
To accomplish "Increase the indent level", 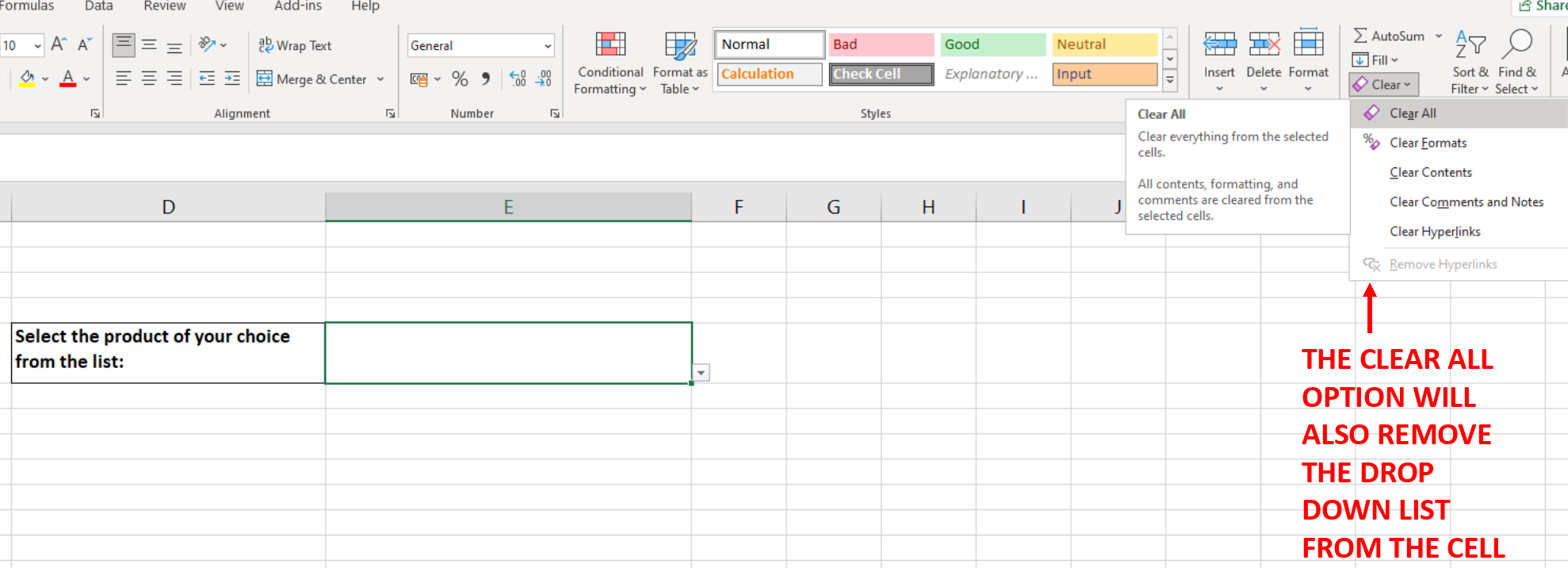I will click(232, 79).
